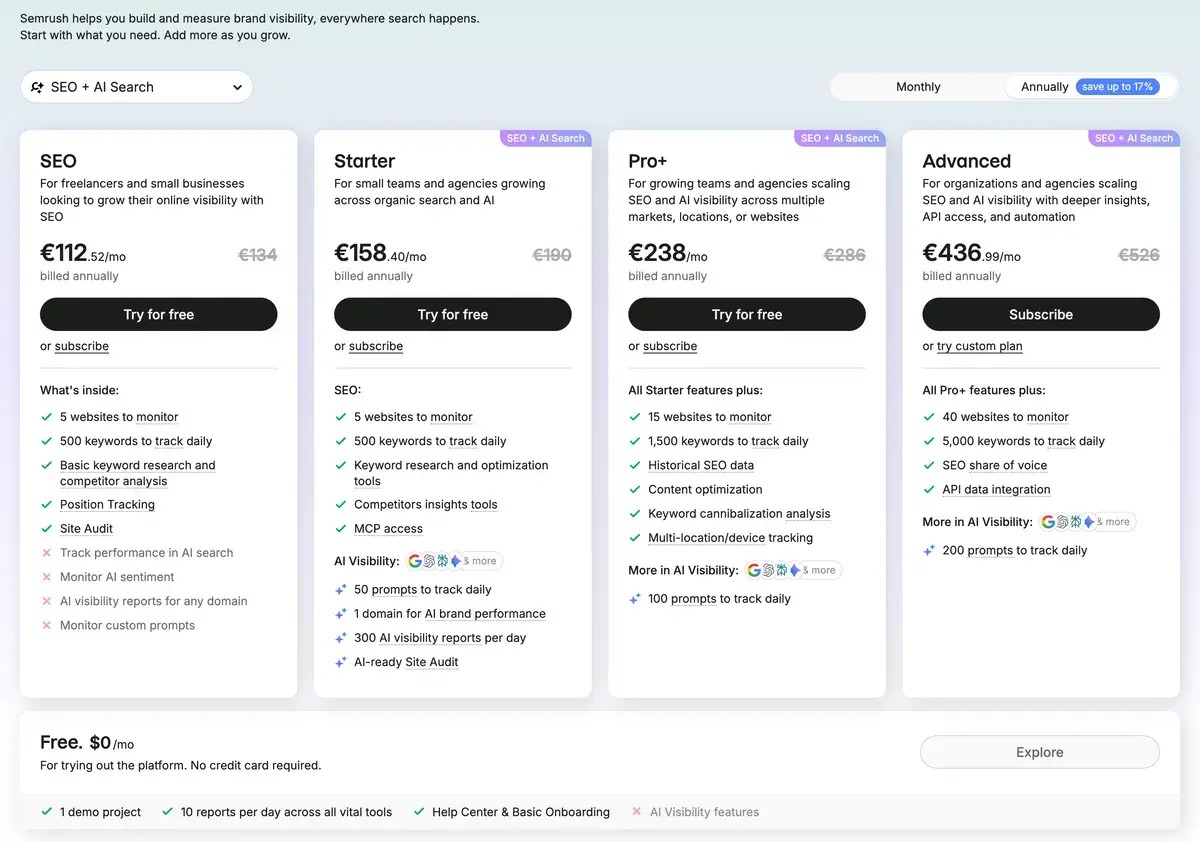Click checkmark beside SEO 'Position Tracking'
Viewport: 1200px width, 842px height.
[x=46, y=505]
